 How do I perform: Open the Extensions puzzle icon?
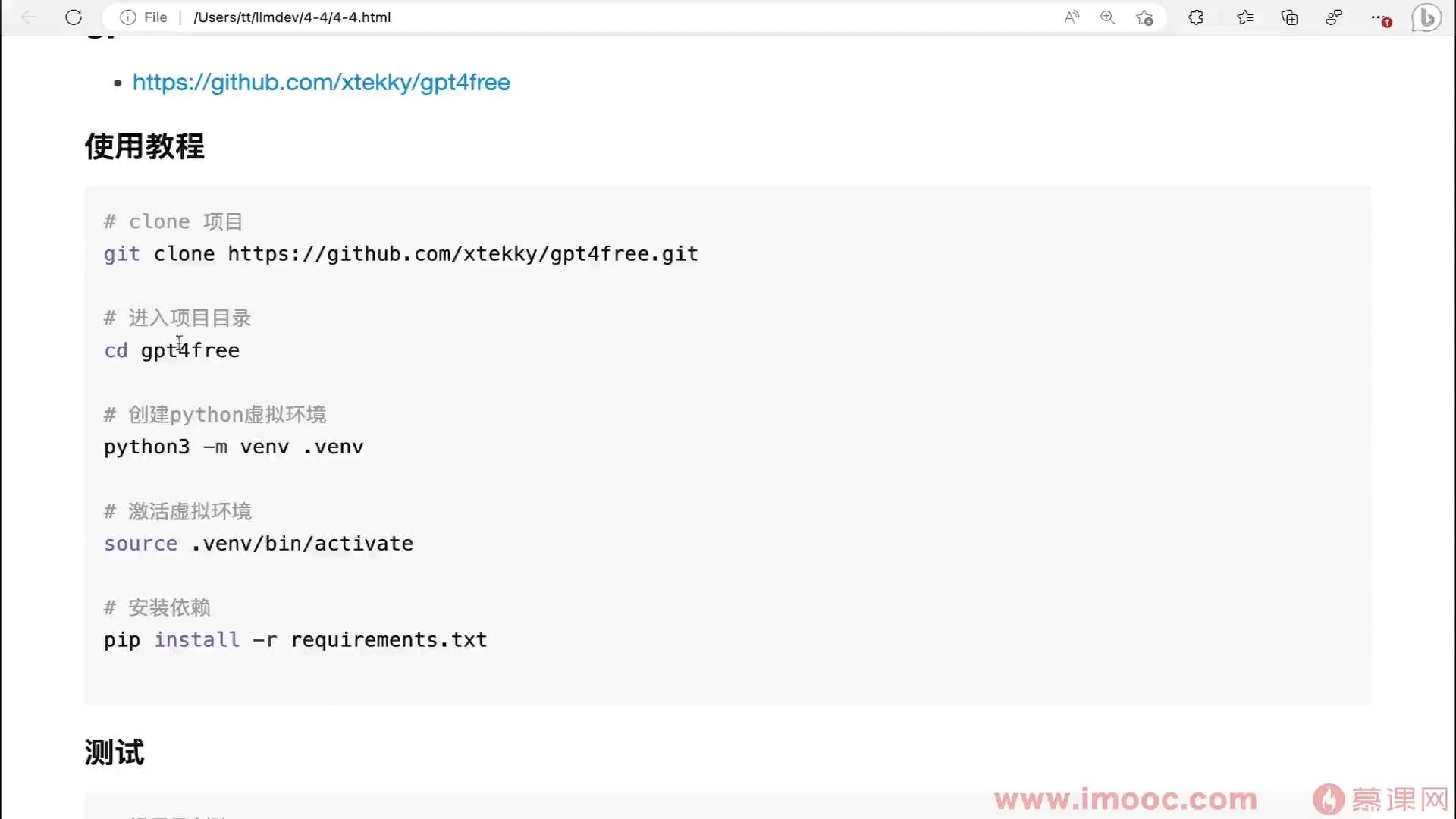pyautogui.click(x=1196, y=17)
